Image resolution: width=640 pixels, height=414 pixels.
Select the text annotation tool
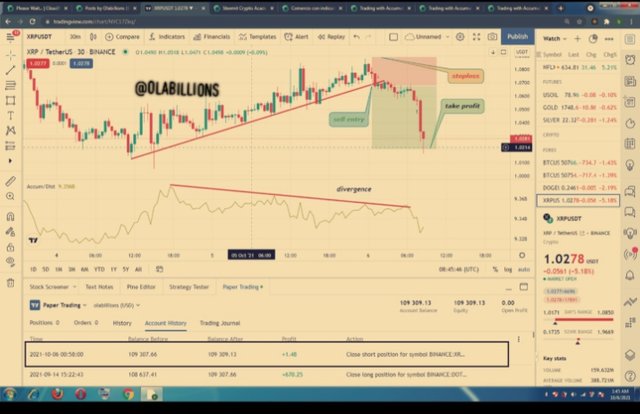click(x=11, y=116)
